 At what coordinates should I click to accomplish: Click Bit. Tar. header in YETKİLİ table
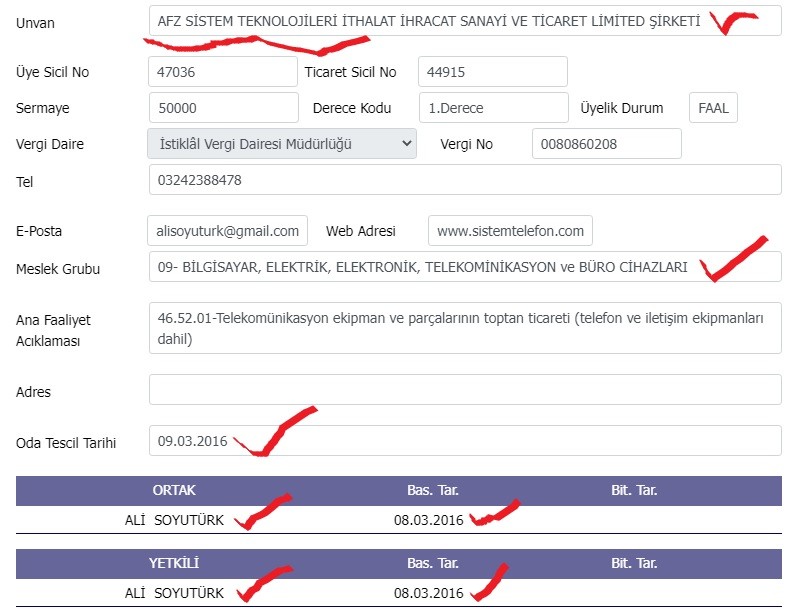tap(634, 563)
